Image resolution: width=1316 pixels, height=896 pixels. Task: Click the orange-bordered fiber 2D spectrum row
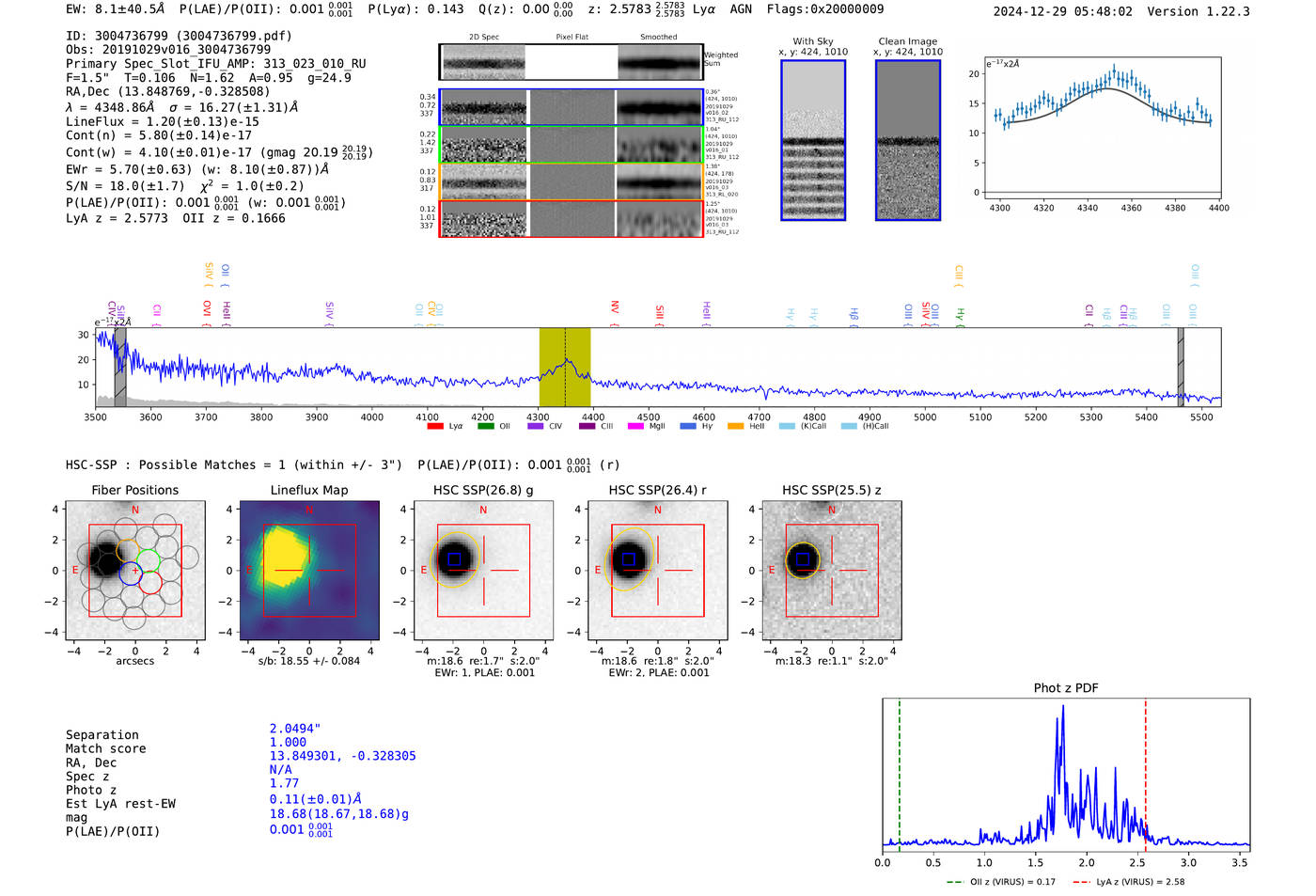(571, 181)
